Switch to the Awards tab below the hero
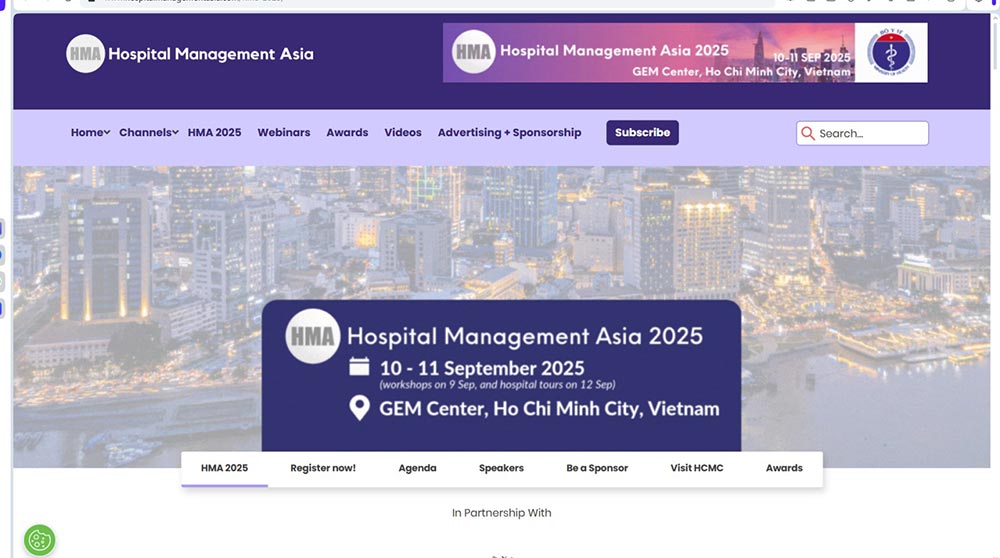 click(784, 468)
